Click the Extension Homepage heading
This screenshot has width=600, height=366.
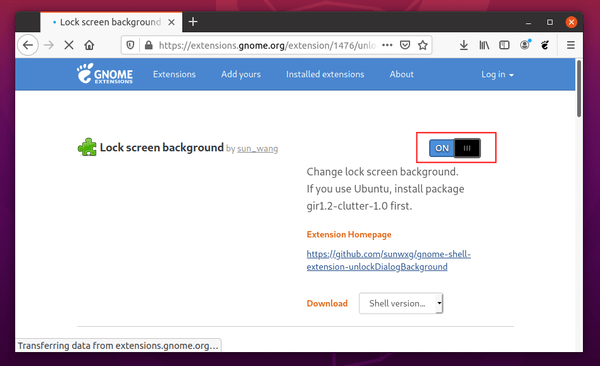point(349,234)
